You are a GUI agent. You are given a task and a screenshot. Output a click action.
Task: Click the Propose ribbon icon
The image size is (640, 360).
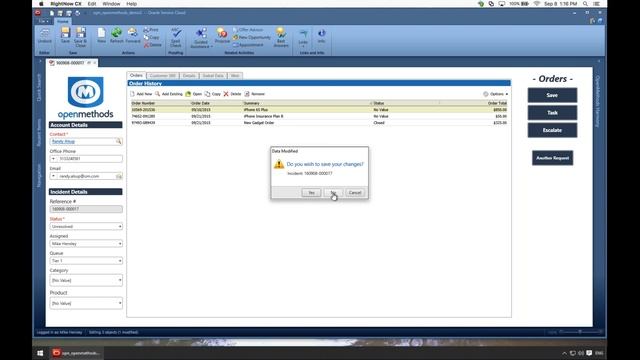(222, 36)
